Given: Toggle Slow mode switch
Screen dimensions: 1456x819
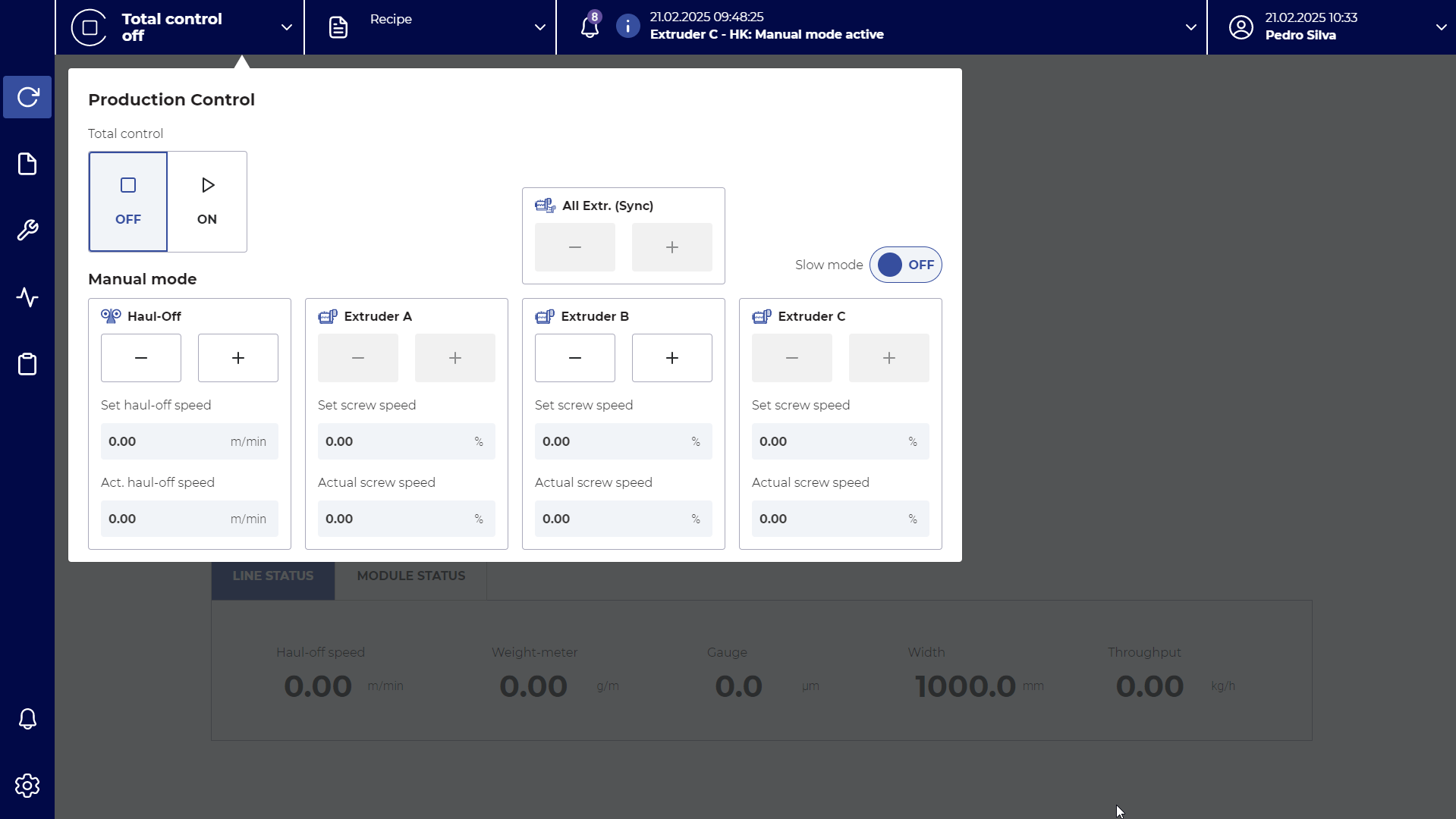Looking at the screenshot, I should click(905, 265).
